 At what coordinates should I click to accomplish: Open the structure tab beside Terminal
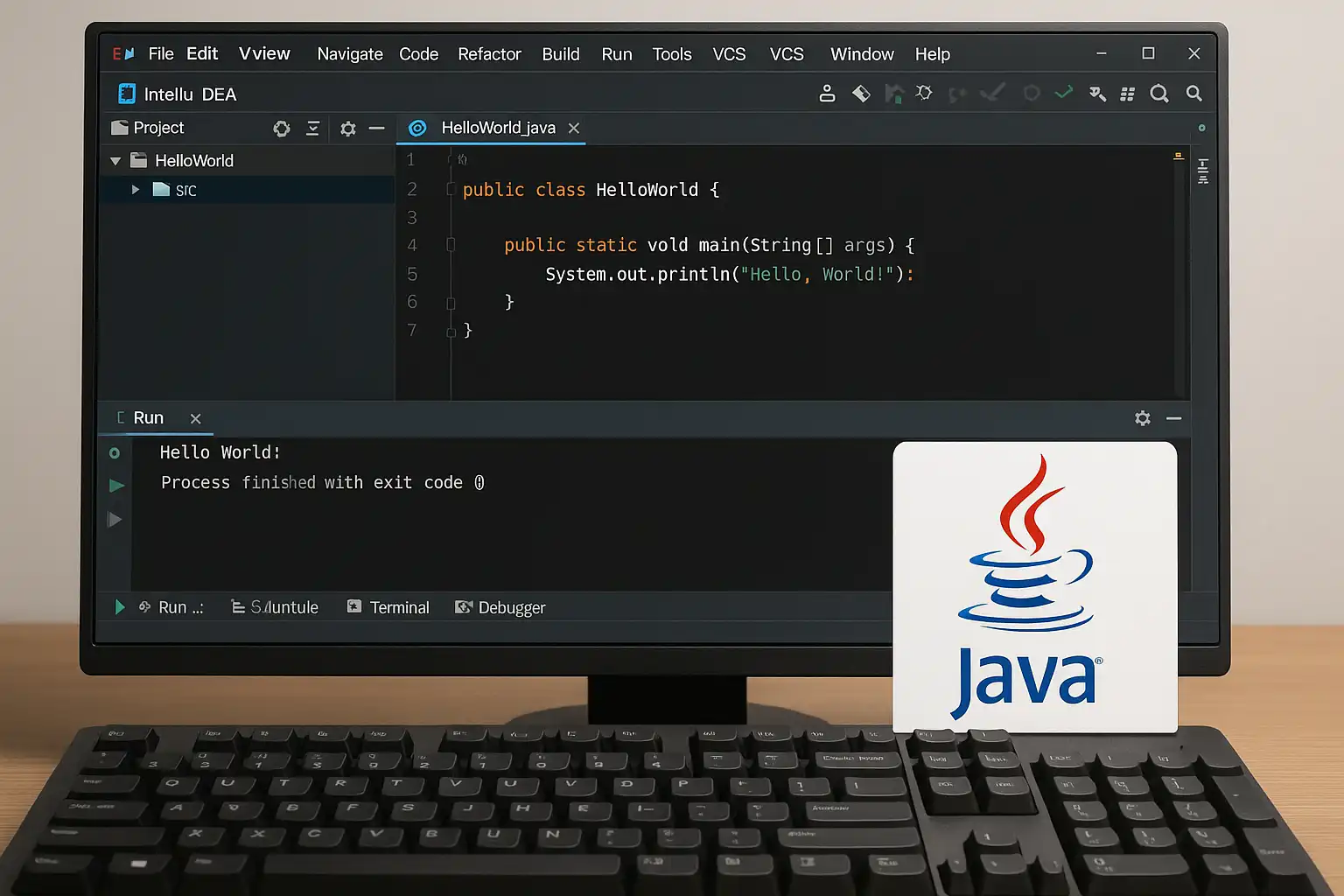point(275,607)
